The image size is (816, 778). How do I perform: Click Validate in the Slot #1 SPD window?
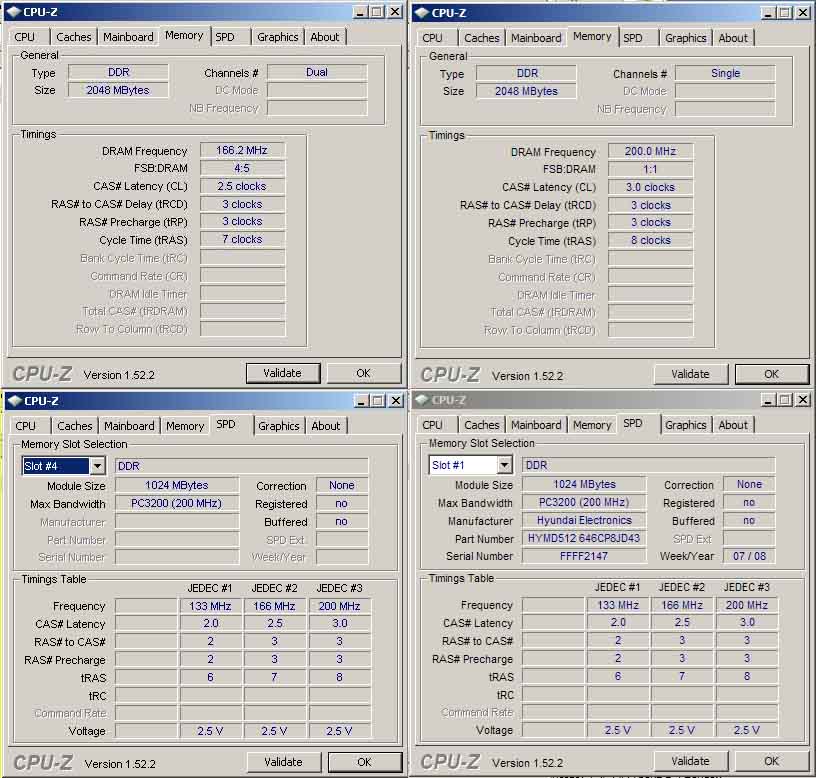point(690,761)
